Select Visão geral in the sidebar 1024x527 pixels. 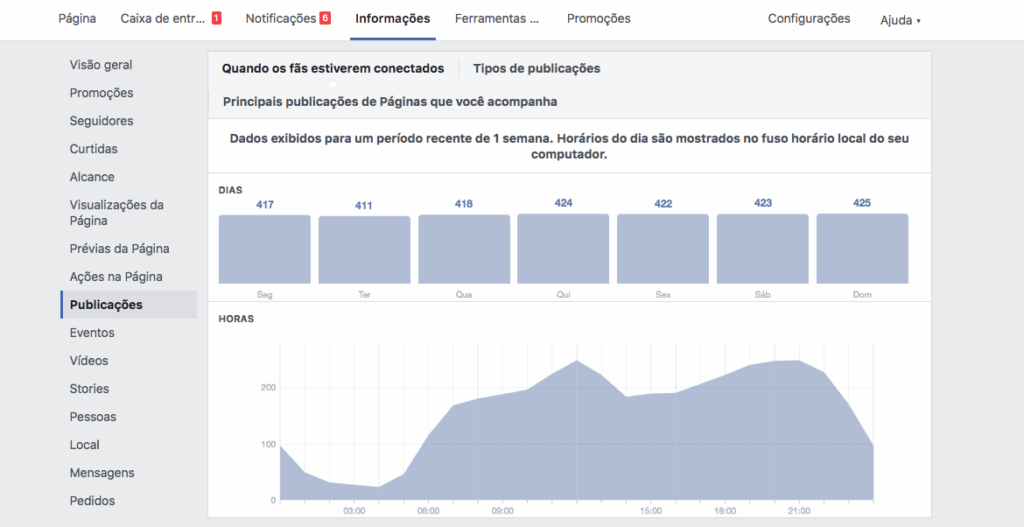pyautogui.click(x=101, y=65)
